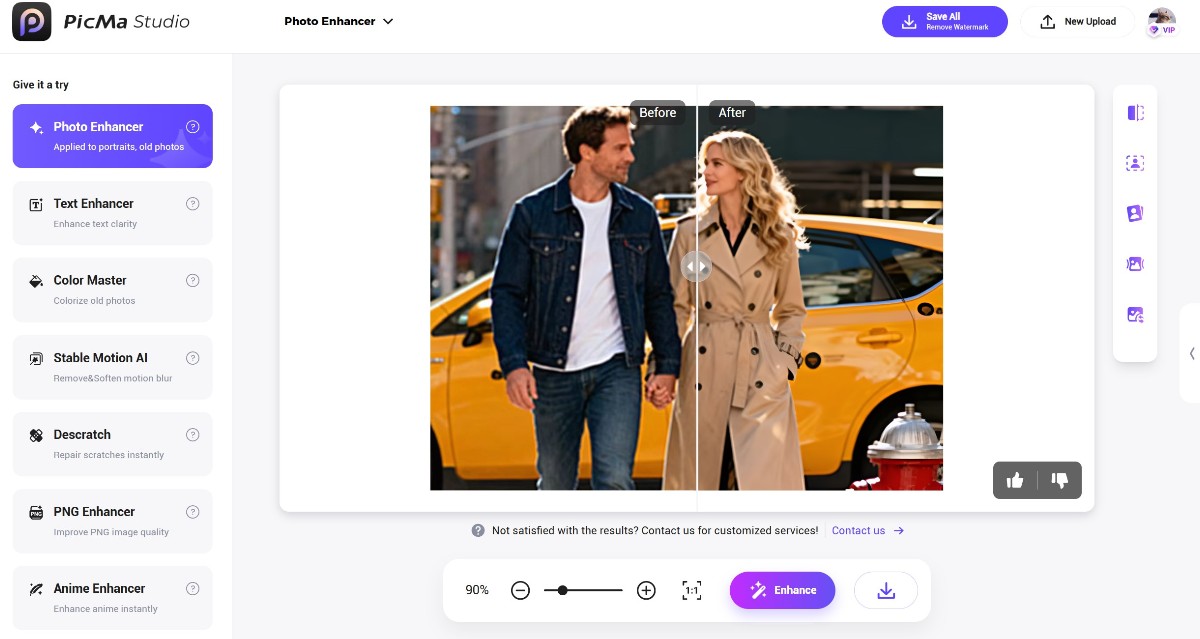This screenshot has width=1200, height=639.
Task: Select the Color Master tool
Action: 113,290
